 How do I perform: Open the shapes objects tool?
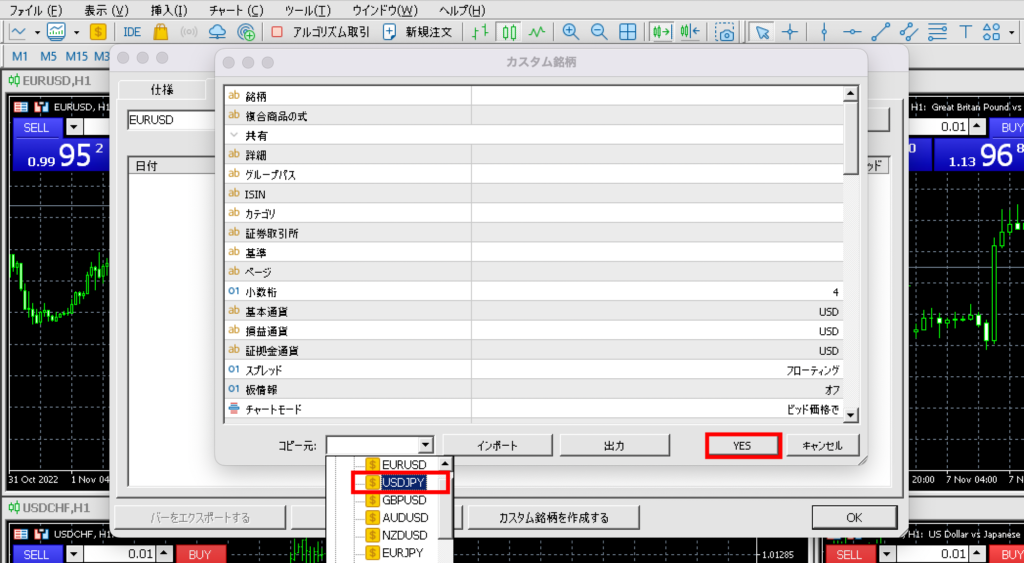(991, 31)
